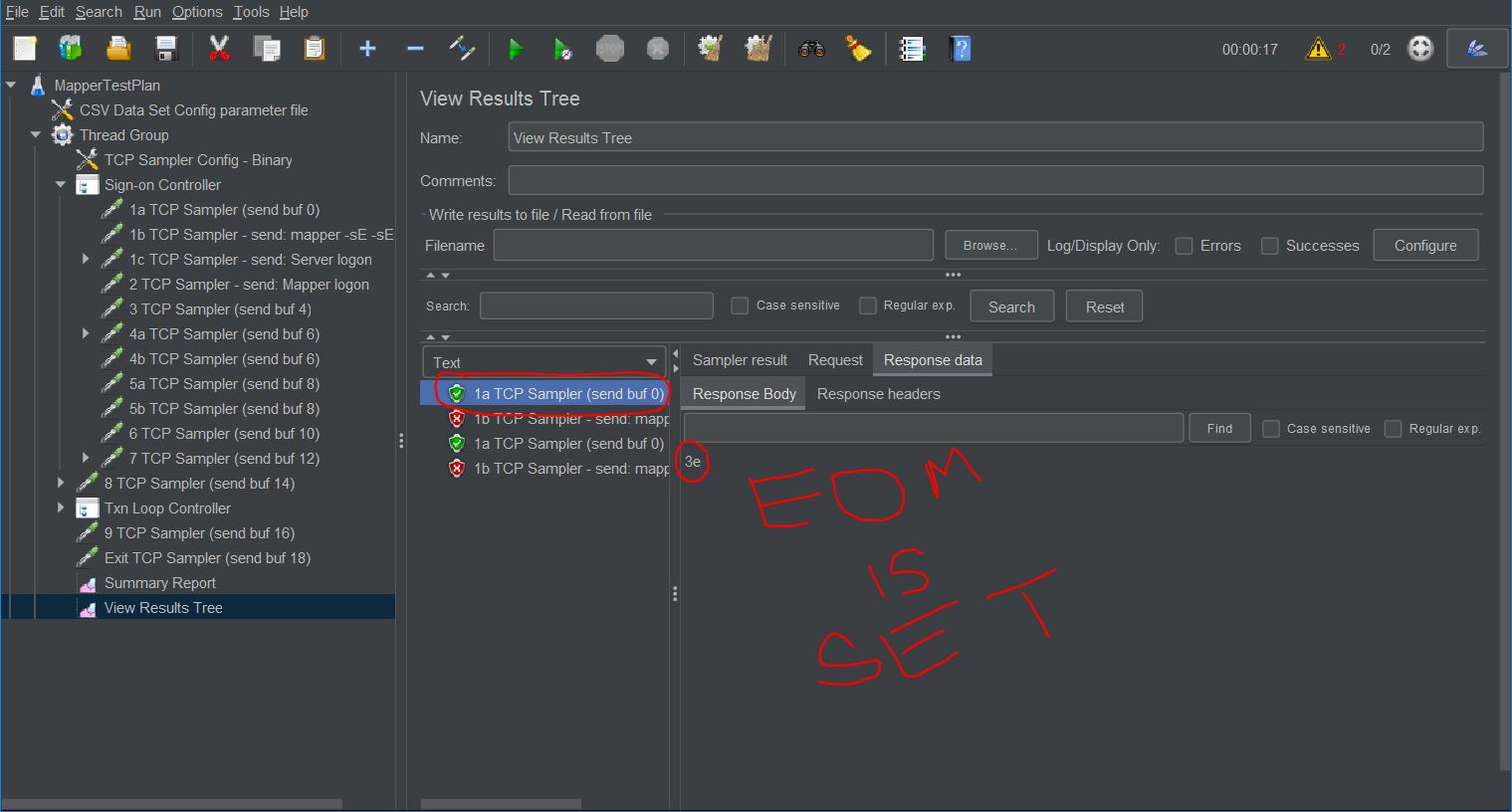Open the Options menu
This screenshot has height=812, width=1512.
tap(197, 12)
